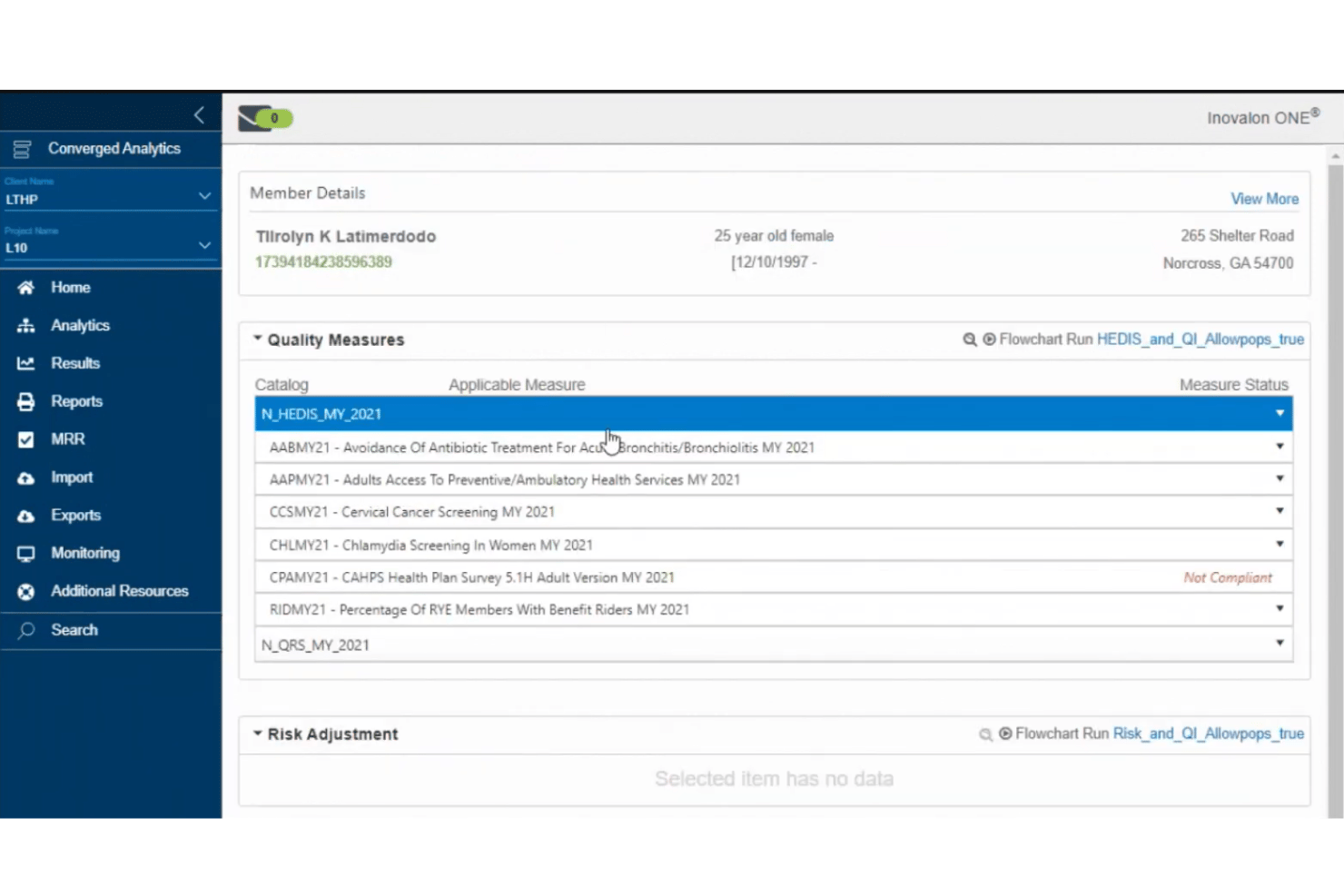
Task: Click the Search magnifier icon in sidebar
Action: (x=26, y=630)
